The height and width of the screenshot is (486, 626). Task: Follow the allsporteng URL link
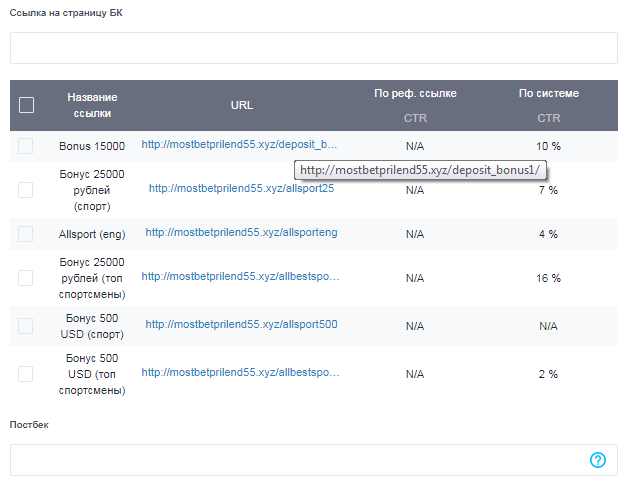241,232
